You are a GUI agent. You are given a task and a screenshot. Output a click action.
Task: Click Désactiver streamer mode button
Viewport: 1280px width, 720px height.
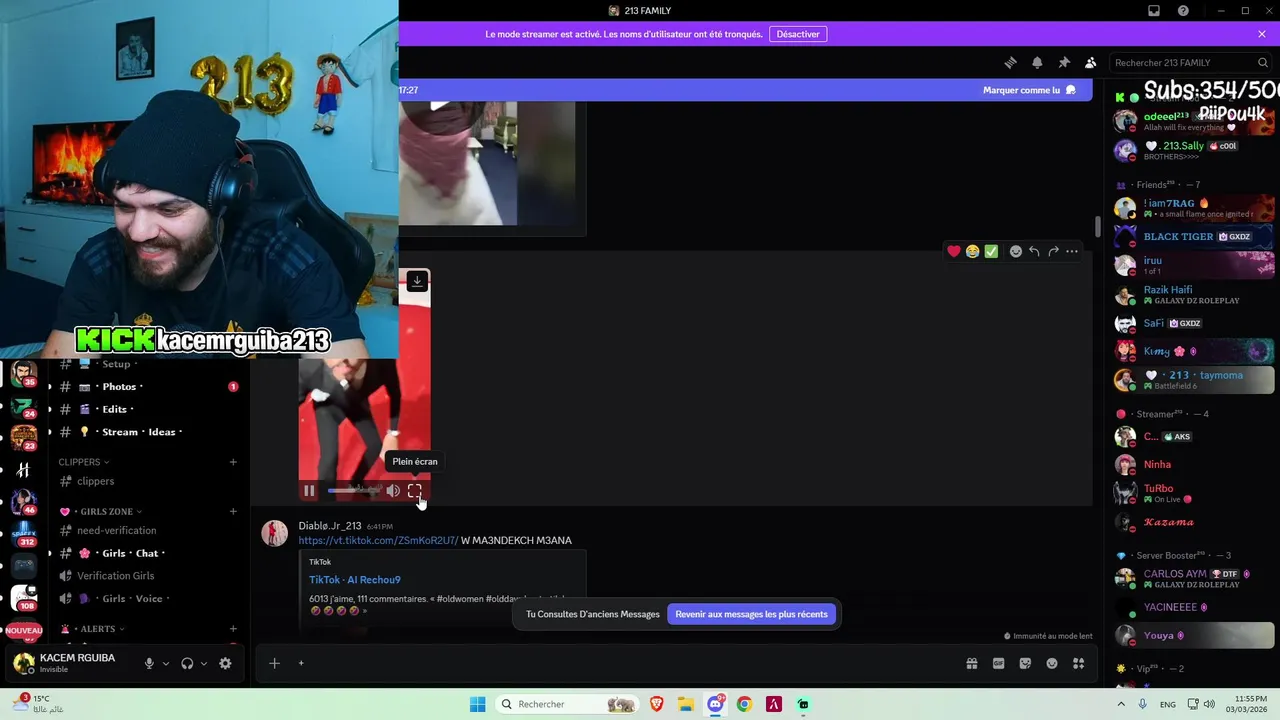click(x=798, y=34)
